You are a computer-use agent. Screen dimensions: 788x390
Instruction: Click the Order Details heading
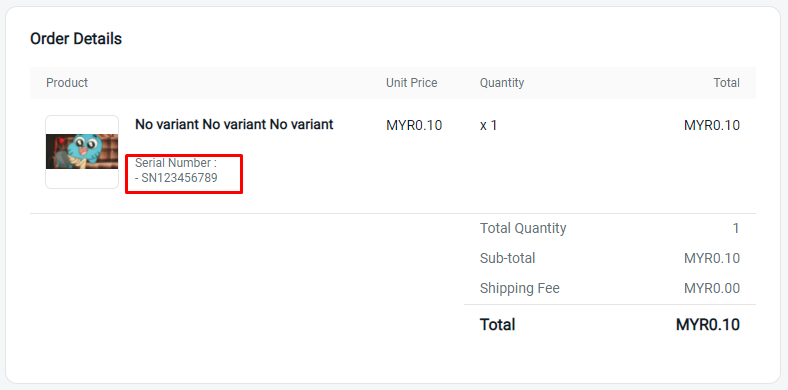(76, 39)
